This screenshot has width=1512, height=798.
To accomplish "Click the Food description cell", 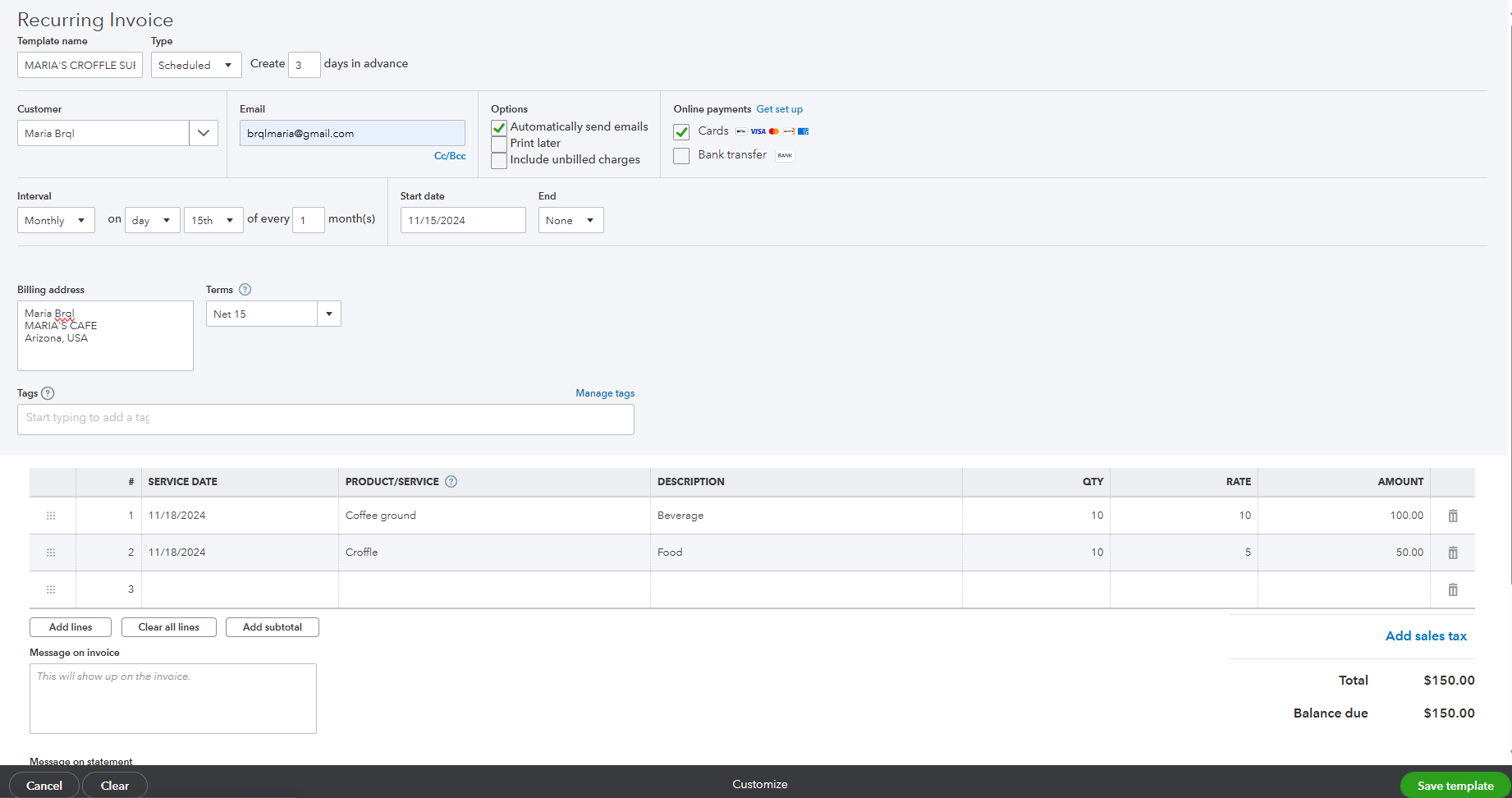I will click(806, 553).
